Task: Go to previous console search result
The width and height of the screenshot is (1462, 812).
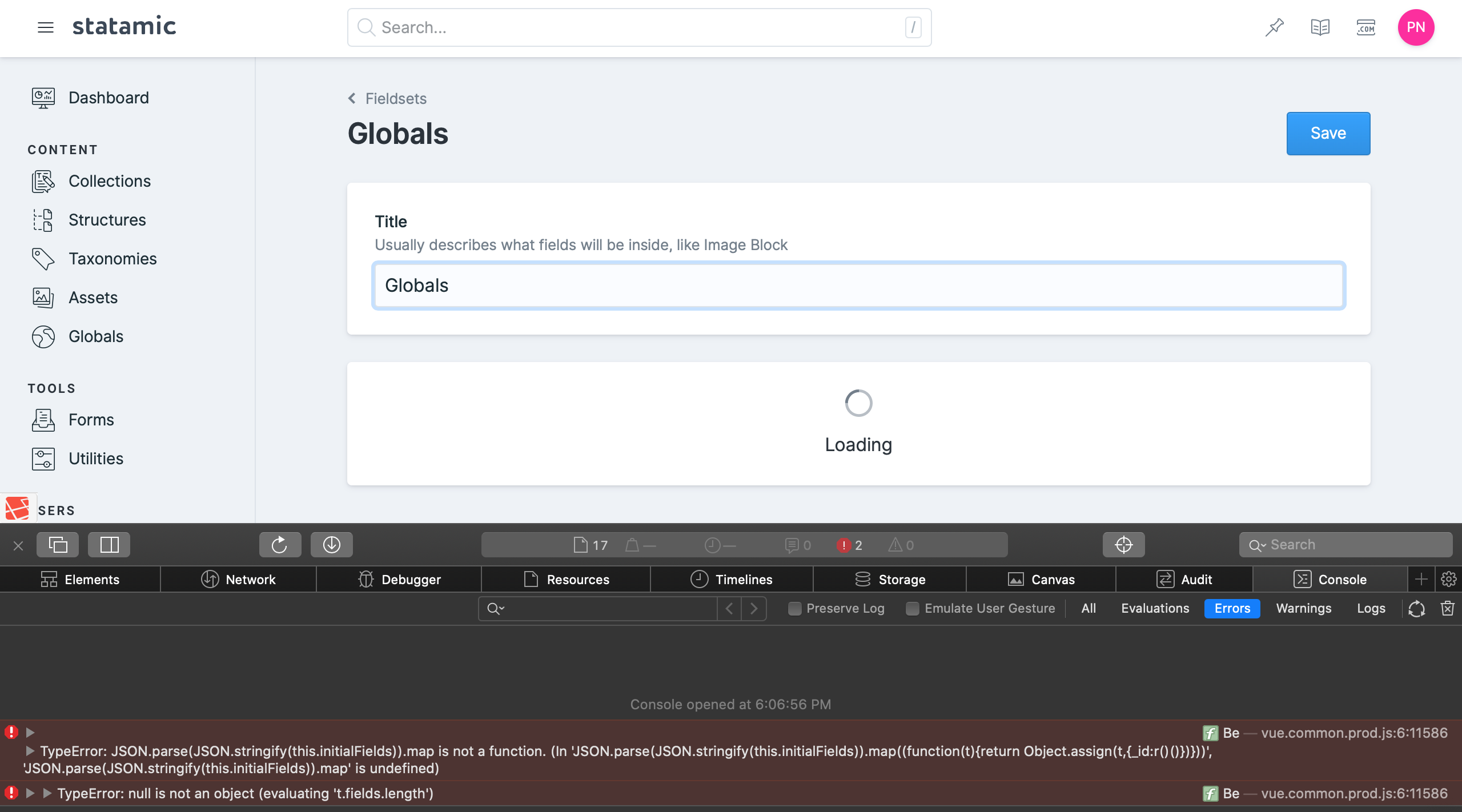Action: coord(729,609)
